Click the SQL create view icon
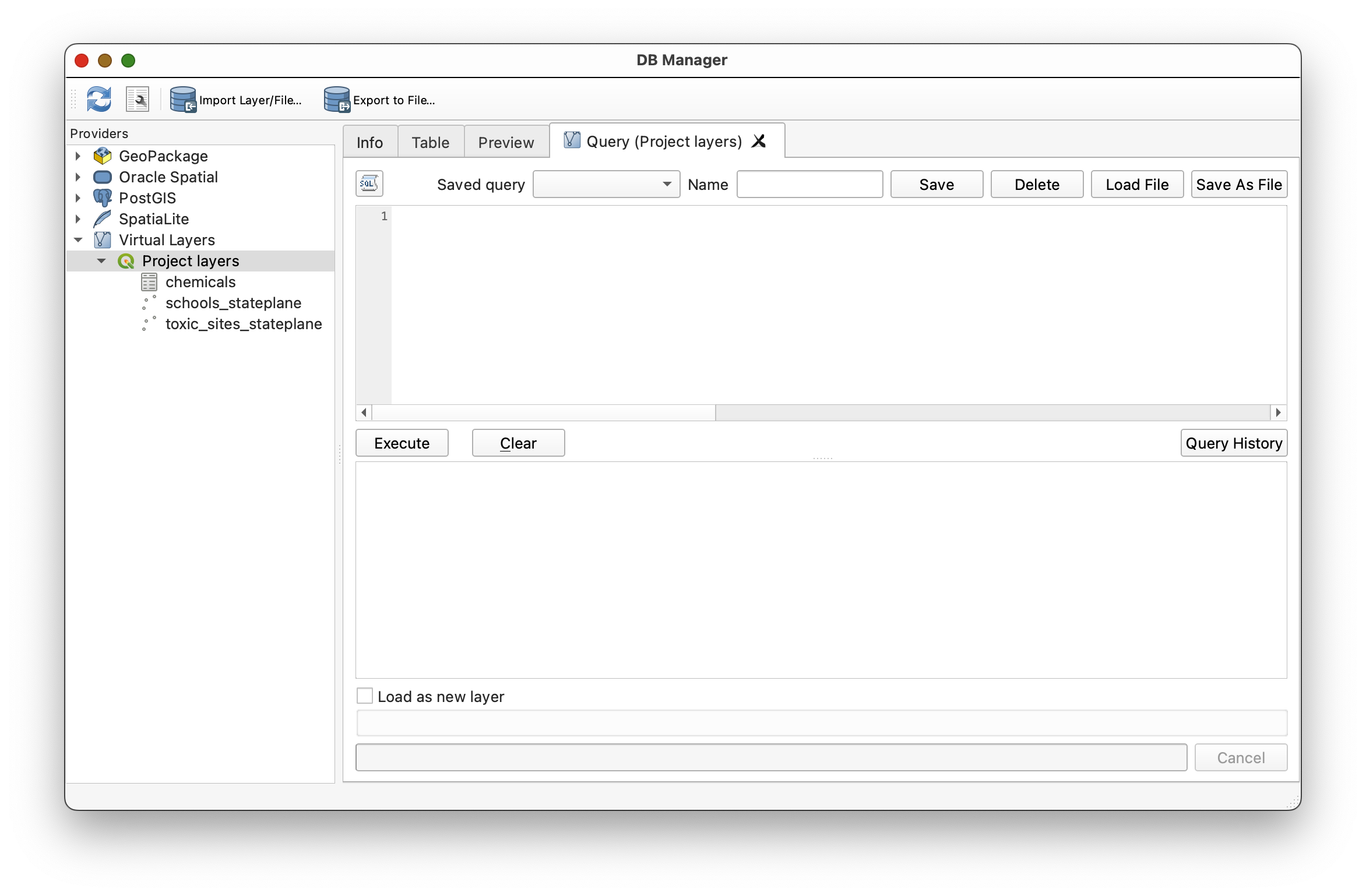Image resolution: width=1366 pixels, height=896 pixels. tap(369, 184)
